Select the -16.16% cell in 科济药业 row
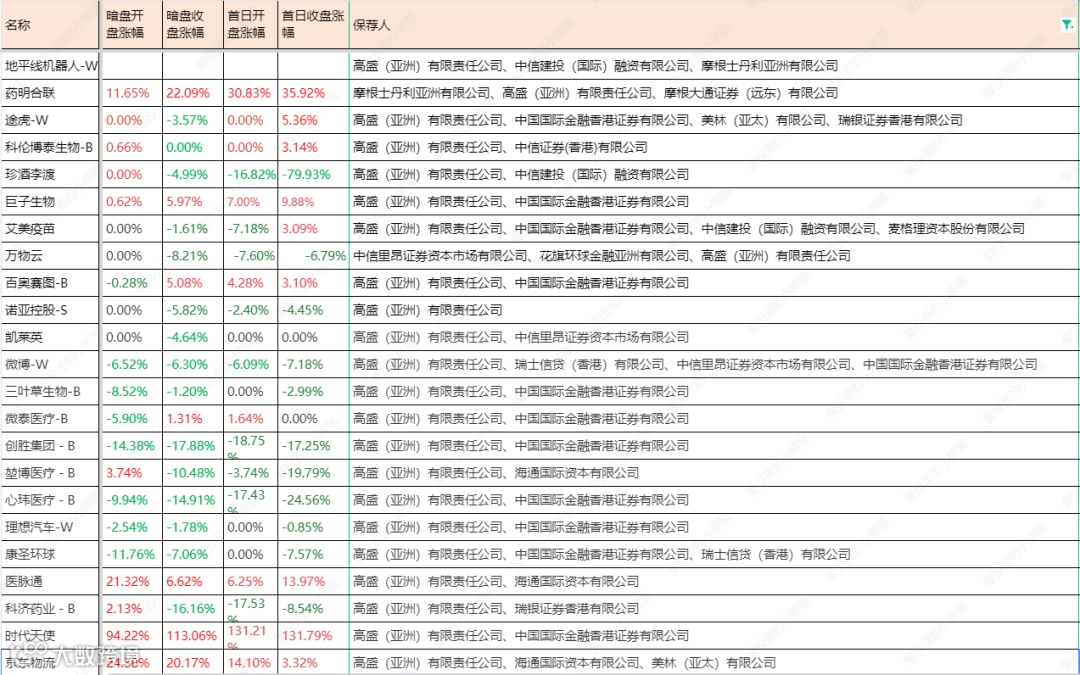The height and width of the screenshot is (675, 1080). 192,609
